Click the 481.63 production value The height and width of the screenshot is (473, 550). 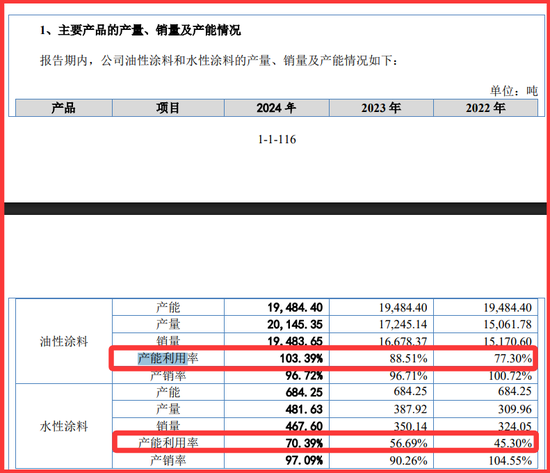click(304, 409)
